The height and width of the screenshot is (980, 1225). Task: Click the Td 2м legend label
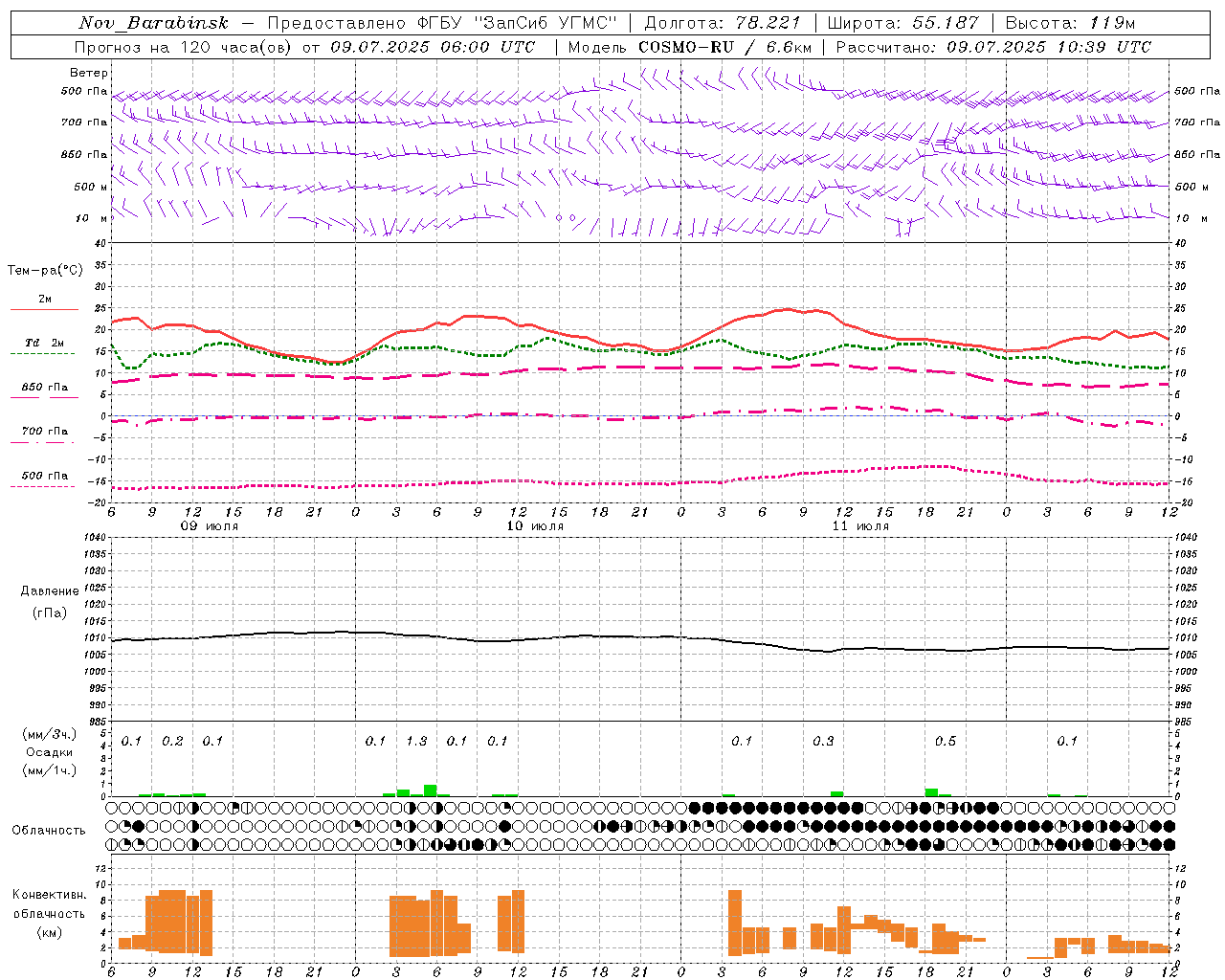(x=45, y=343)
